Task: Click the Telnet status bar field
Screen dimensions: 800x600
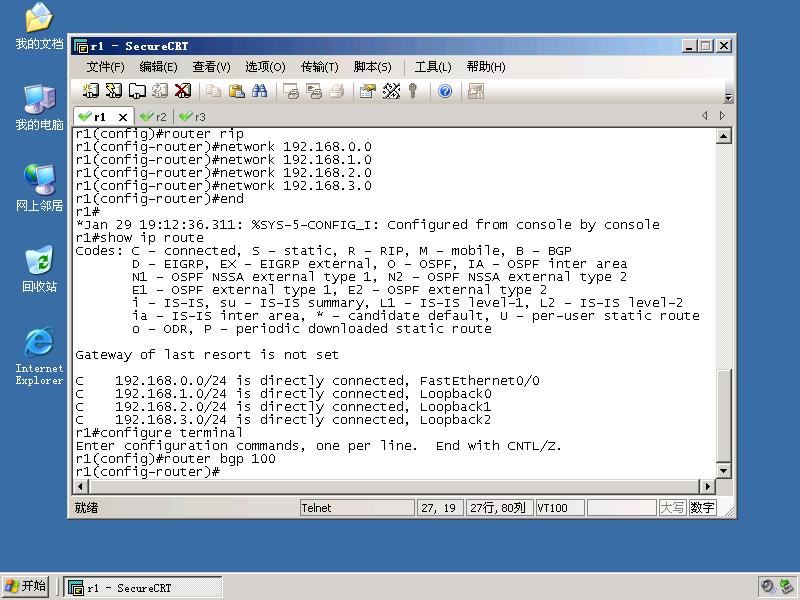Action: point(357,508)
